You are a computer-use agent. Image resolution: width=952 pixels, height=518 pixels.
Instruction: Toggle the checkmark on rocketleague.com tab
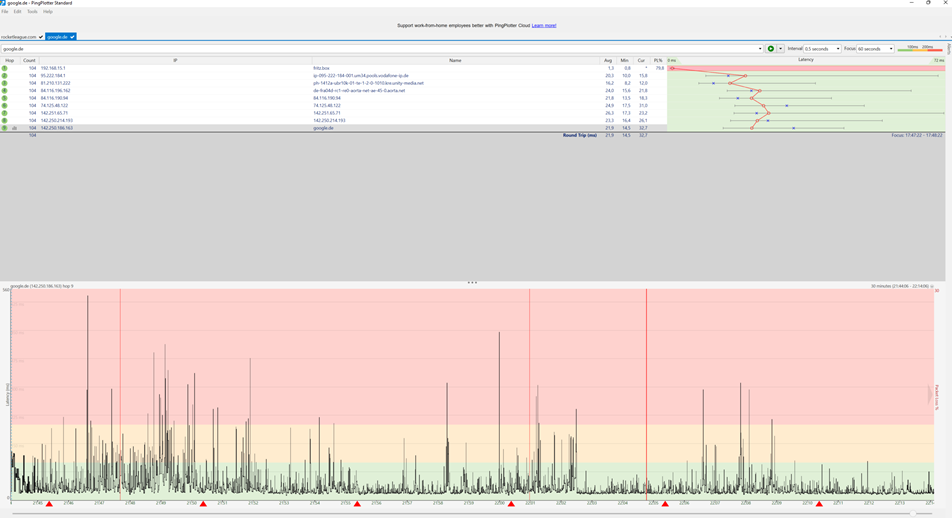pyautogui.click(x=41, y=36)
